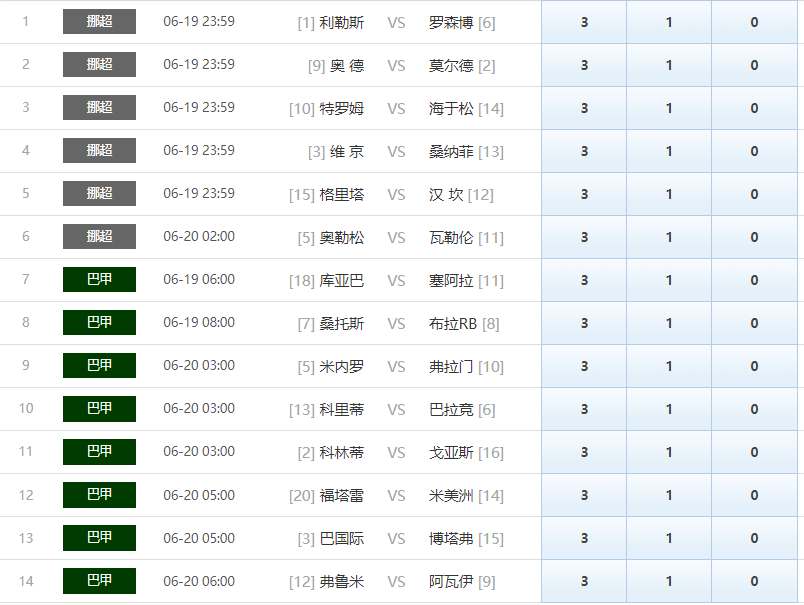Viewport: 804px width, 605px height.
Task: Click the 挪超 league tag in row 1
Action: pyautogui.click(x=99, y=22)
